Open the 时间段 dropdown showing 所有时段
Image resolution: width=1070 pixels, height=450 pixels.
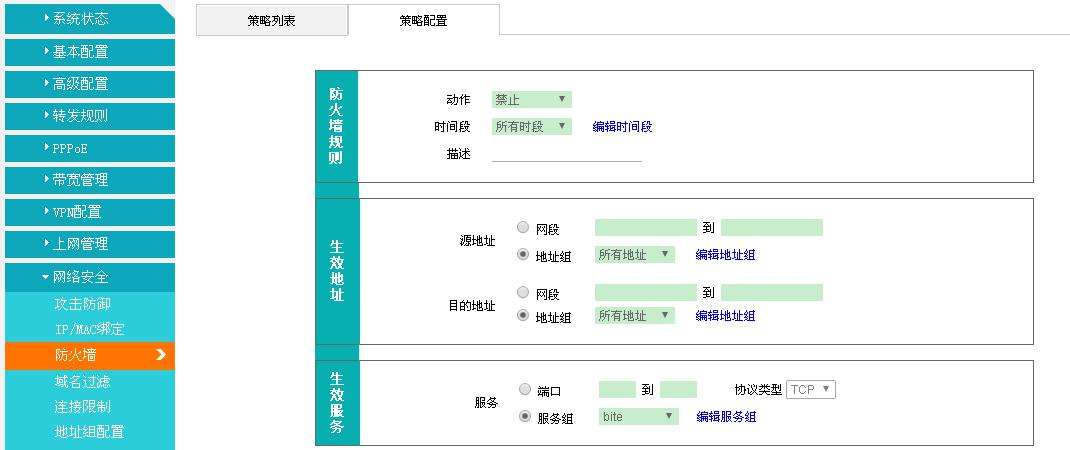(531, 127)
